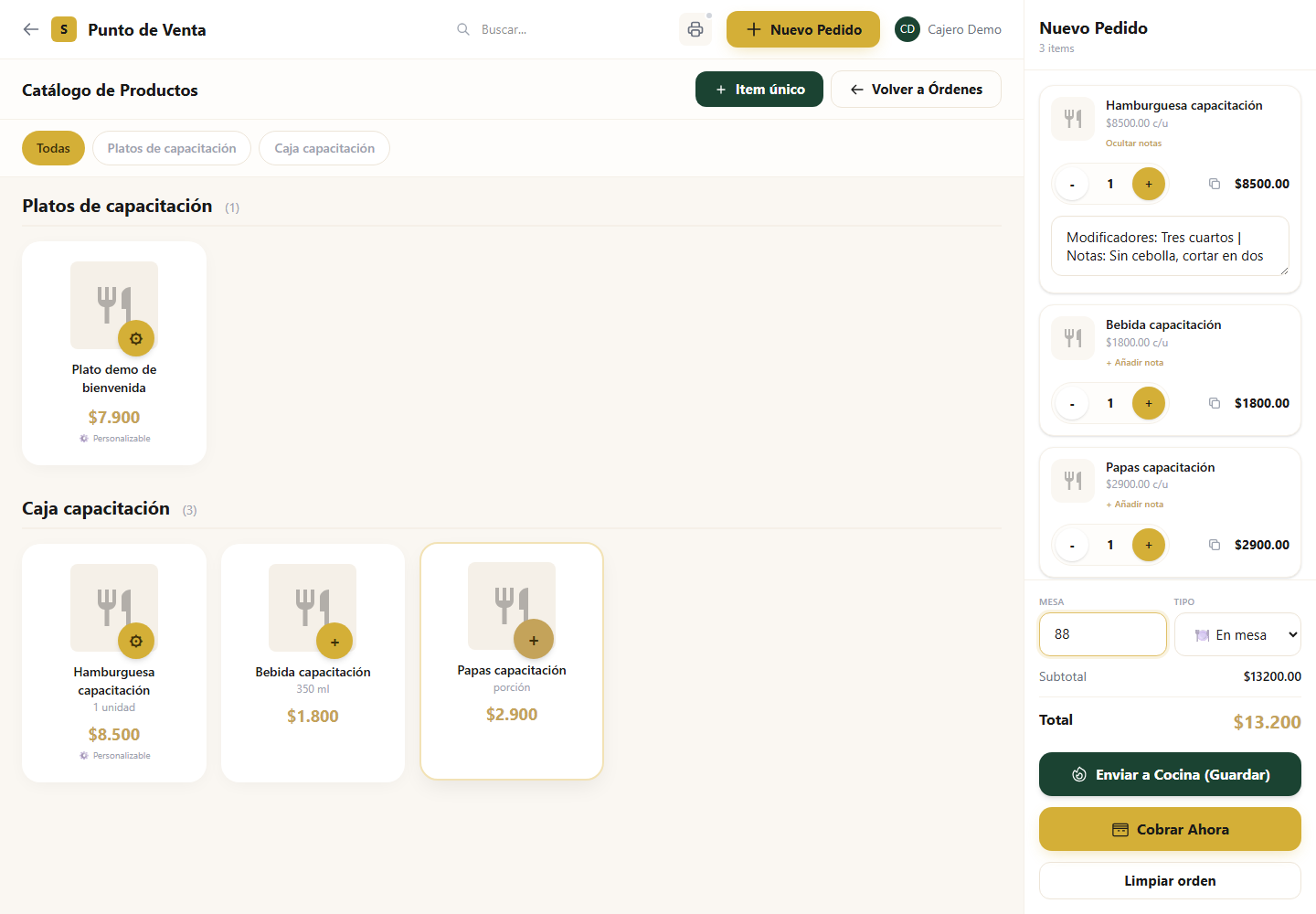Click the Cobrar Ahora button
Screen dimensions: 1316x914
[1170, 829]
